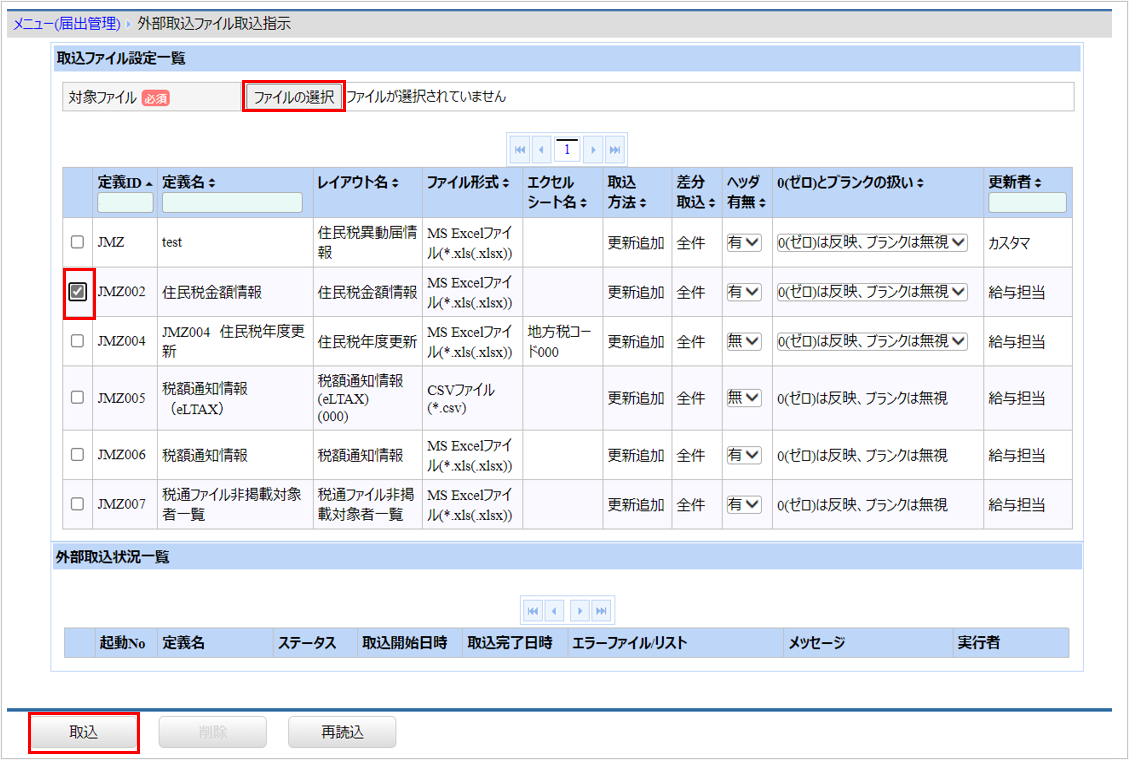
Task: Click 定義ID filter input field
Action: (125, 202)
